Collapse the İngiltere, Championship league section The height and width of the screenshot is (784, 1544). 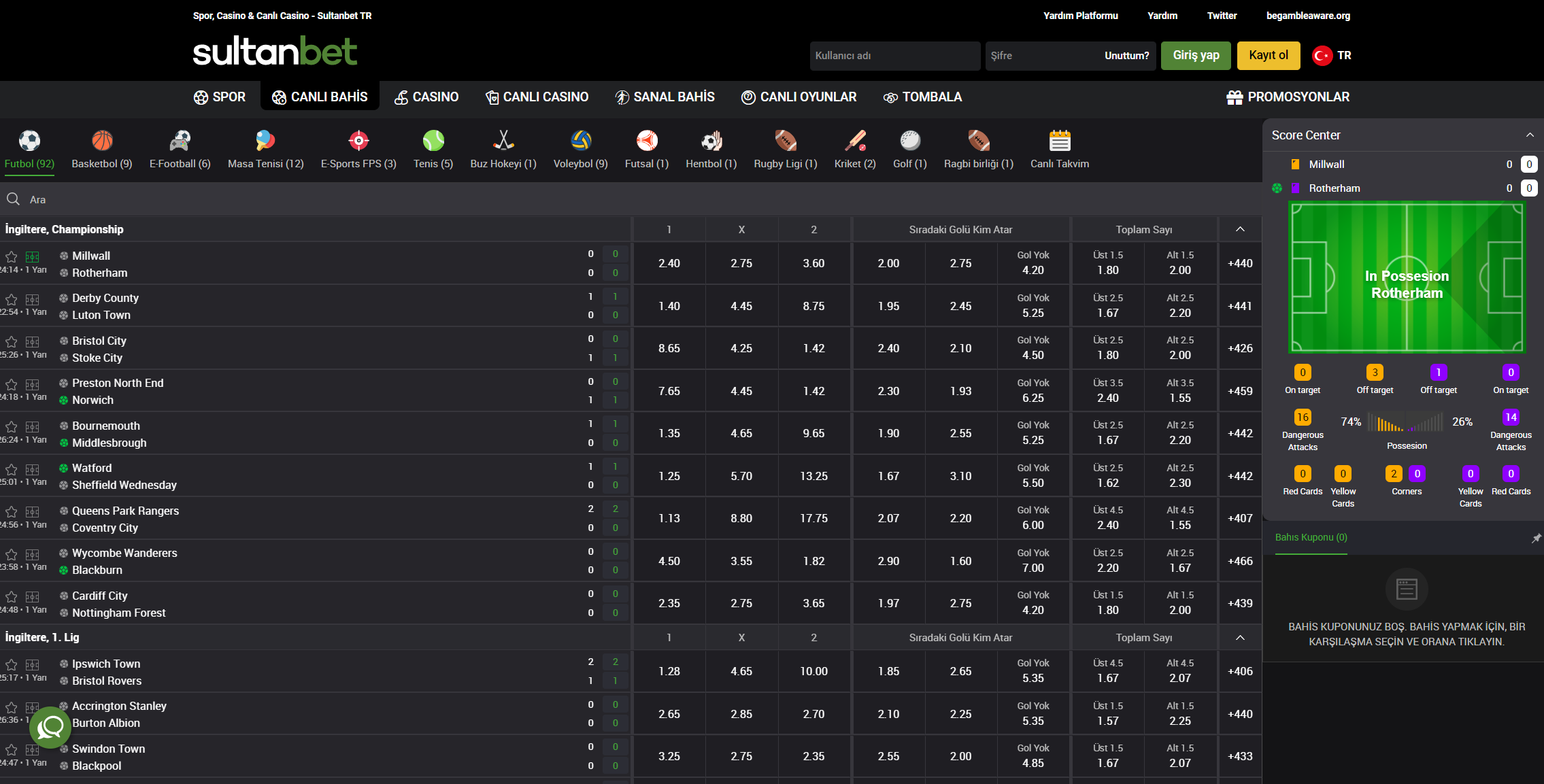(1240, 229)
